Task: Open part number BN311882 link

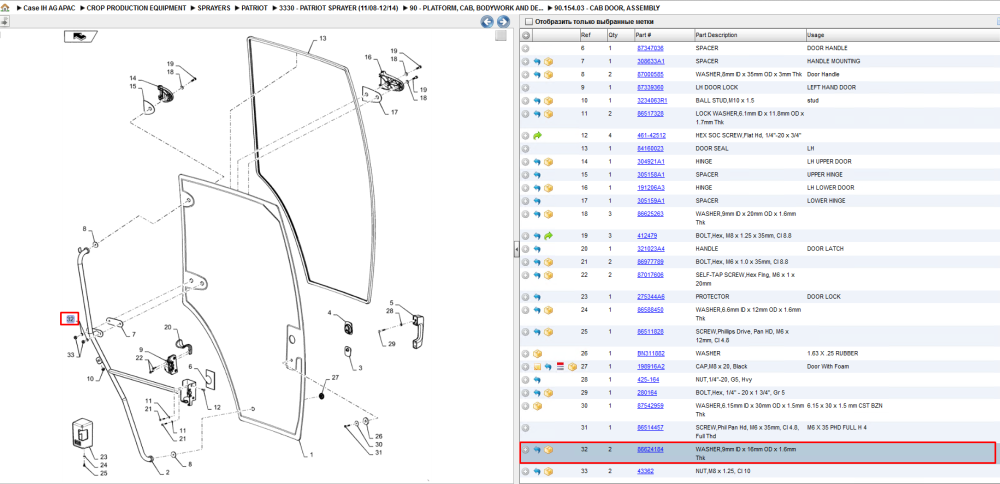Action: click(651, 353)
